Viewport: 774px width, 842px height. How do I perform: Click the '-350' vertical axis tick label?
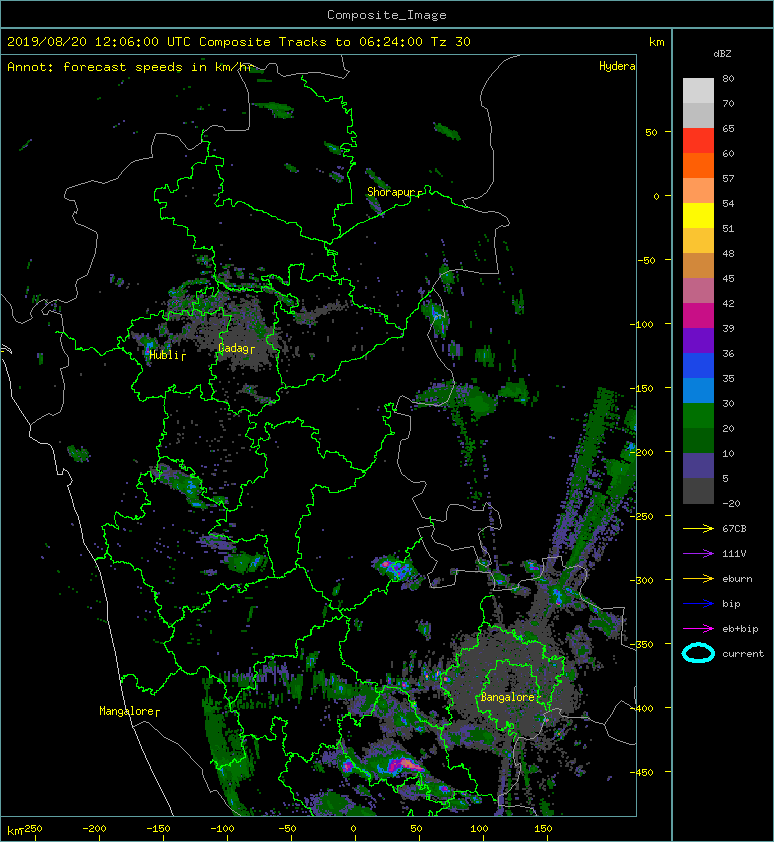pos(641,644)
